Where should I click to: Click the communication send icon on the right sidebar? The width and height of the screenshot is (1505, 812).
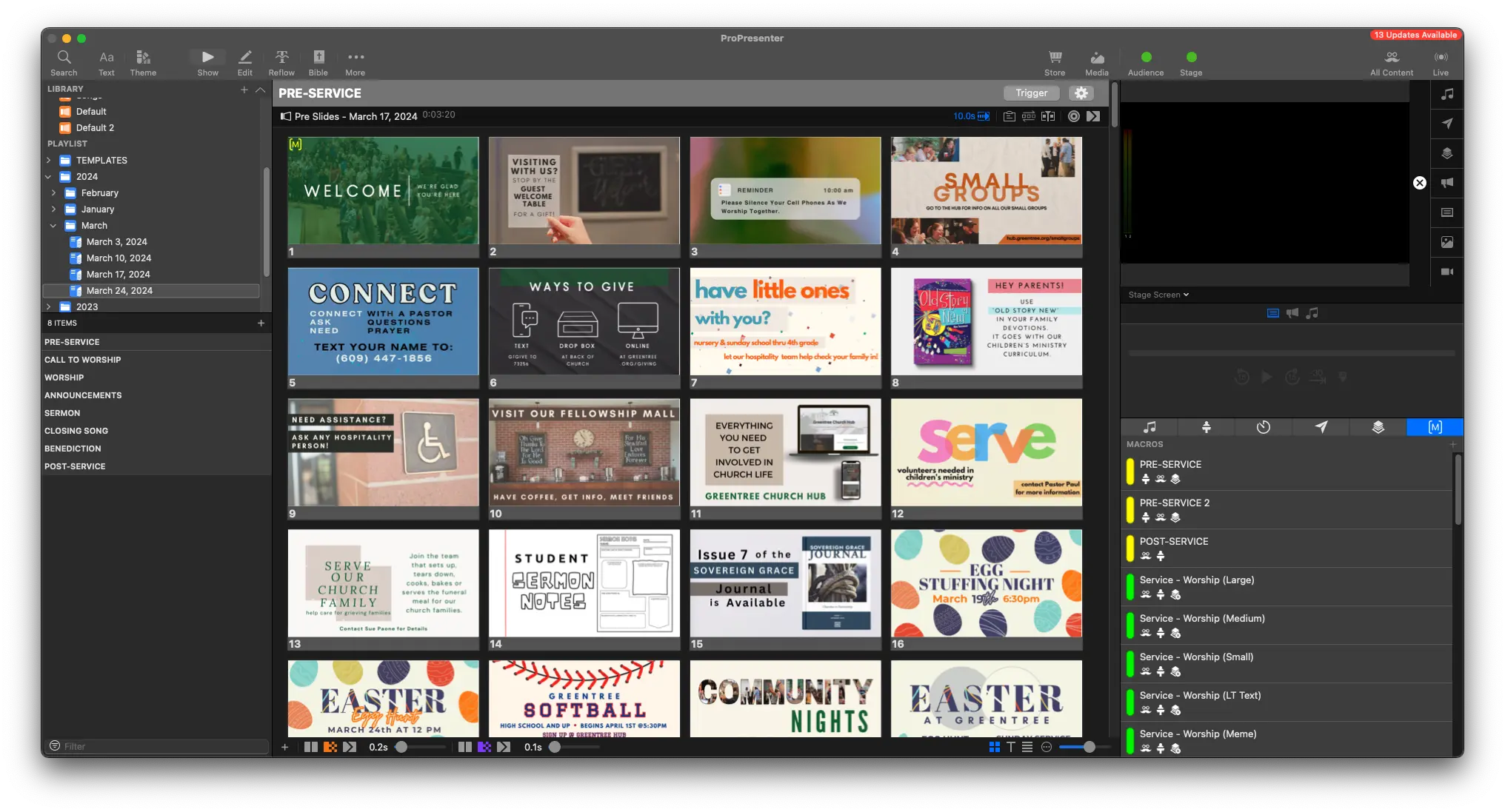tap(1446, 124)
